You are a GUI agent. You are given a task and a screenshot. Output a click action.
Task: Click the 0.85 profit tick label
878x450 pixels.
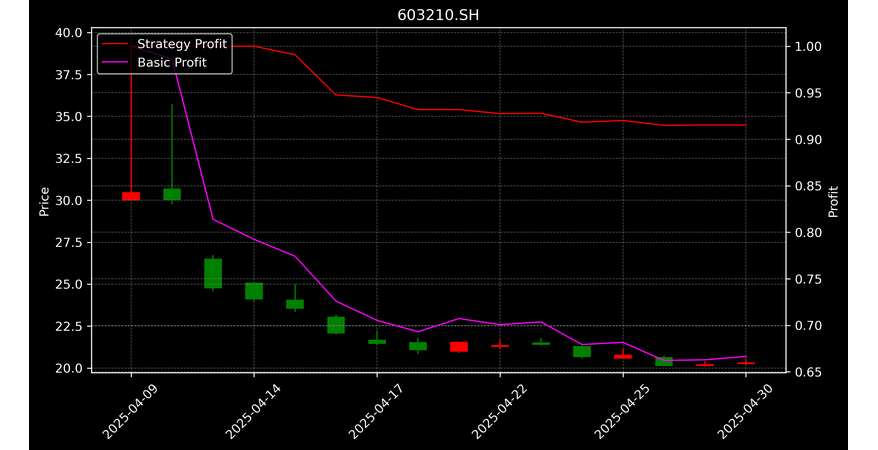coord(808,186)
